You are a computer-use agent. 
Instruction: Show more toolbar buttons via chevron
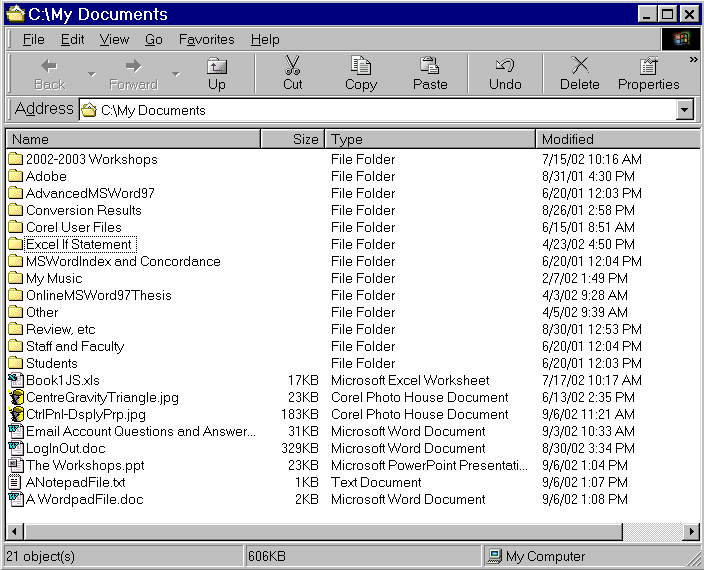point(694,59)
